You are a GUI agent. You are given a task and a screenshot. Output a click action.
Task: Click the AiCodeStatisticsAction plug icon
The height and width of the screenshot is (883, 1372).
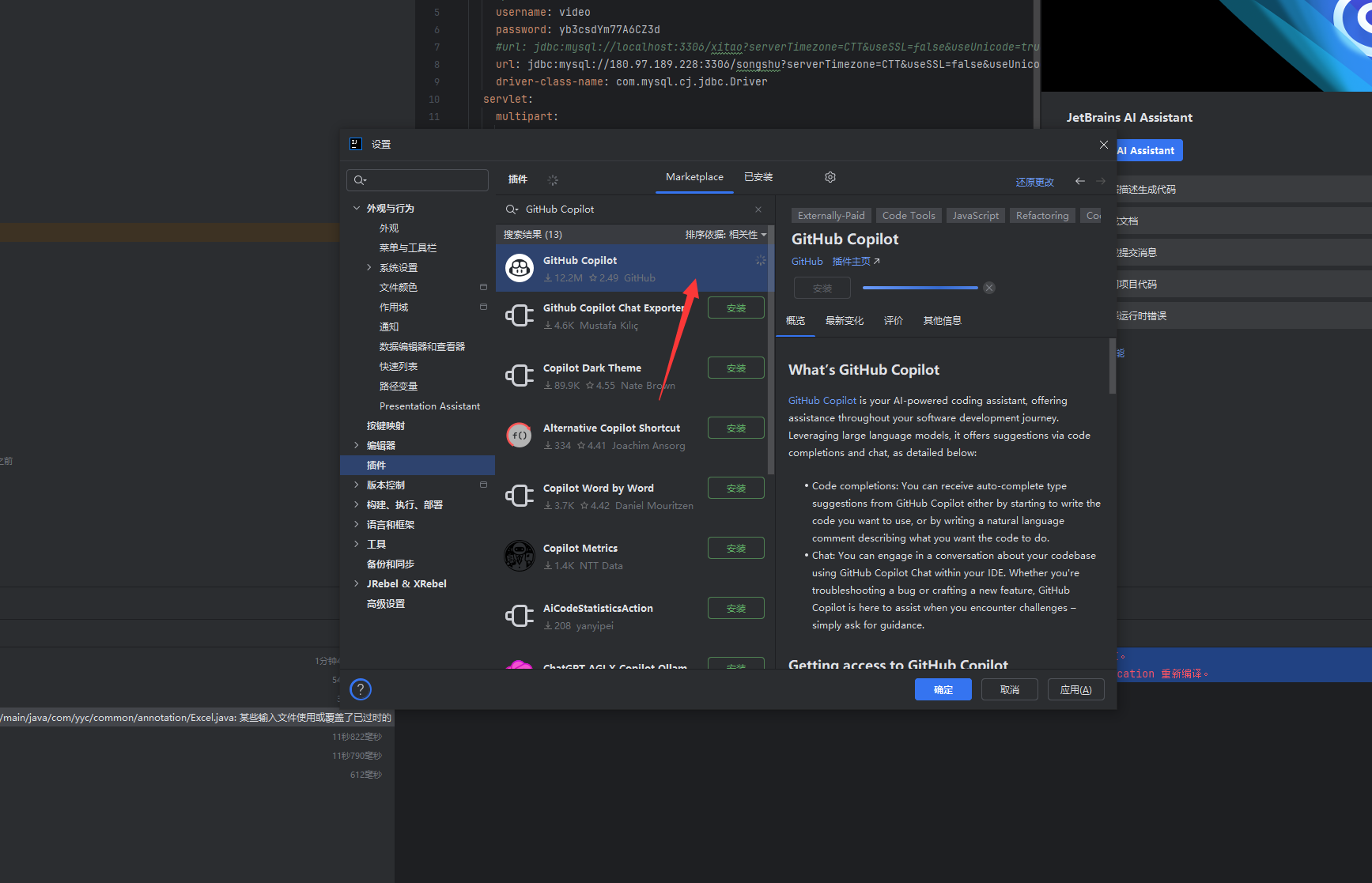click(520, 616)
